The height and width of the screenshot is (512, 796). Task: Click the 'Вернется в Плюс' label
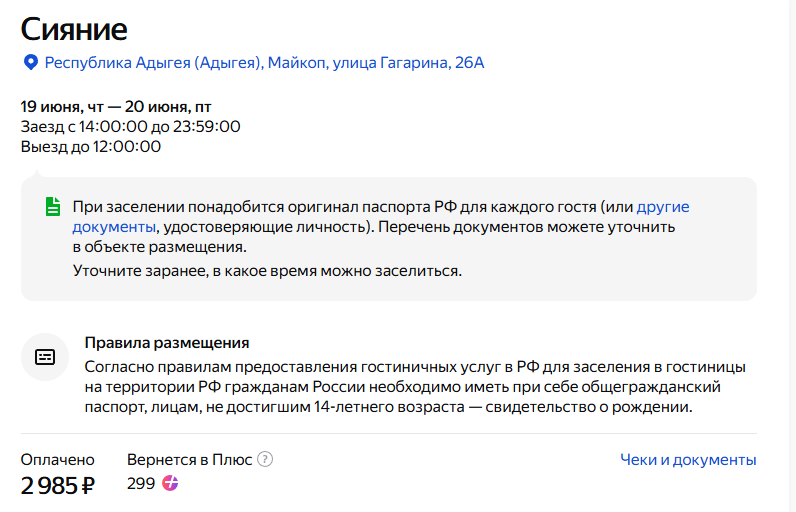[x=189, y=460]
